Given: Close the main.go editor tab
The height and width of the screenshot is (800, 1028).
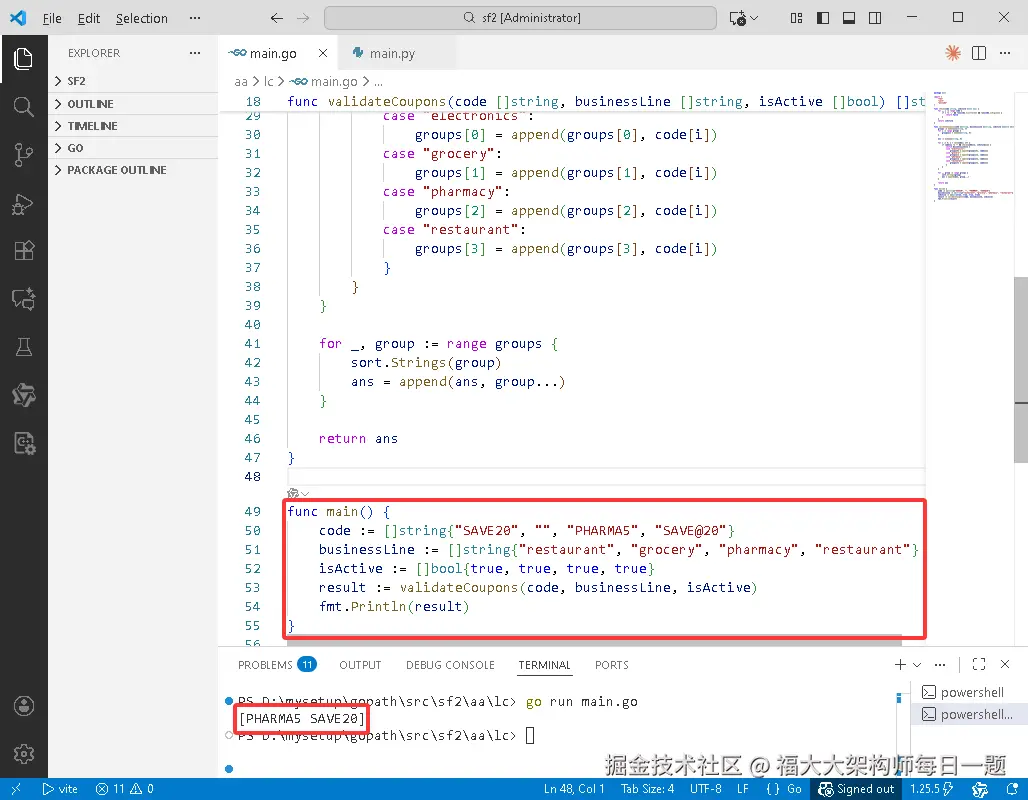Looking at the screenshot, I should pos(323,53).
